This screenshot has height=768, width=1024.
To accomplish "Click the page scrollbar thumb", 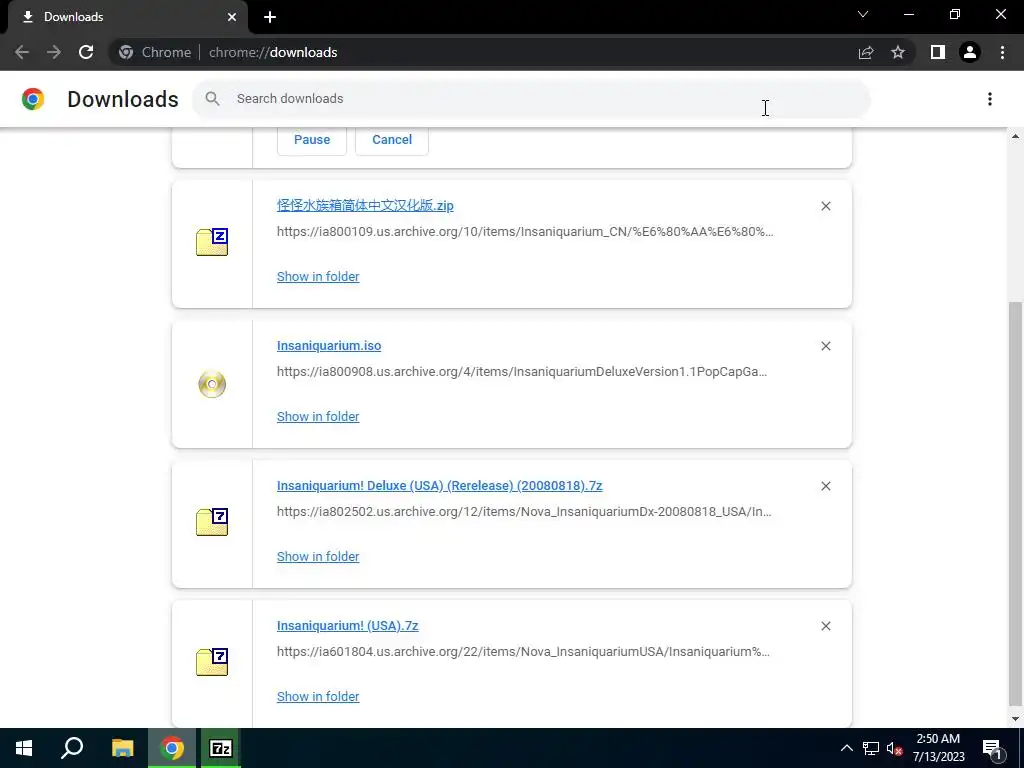I will pos(1015,504).
